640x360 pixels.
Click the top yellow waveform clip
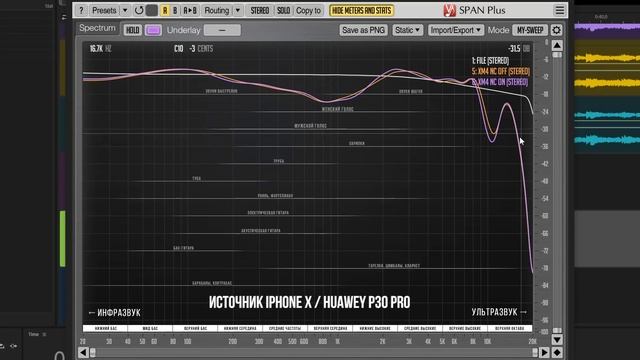[x=607, y=58]
